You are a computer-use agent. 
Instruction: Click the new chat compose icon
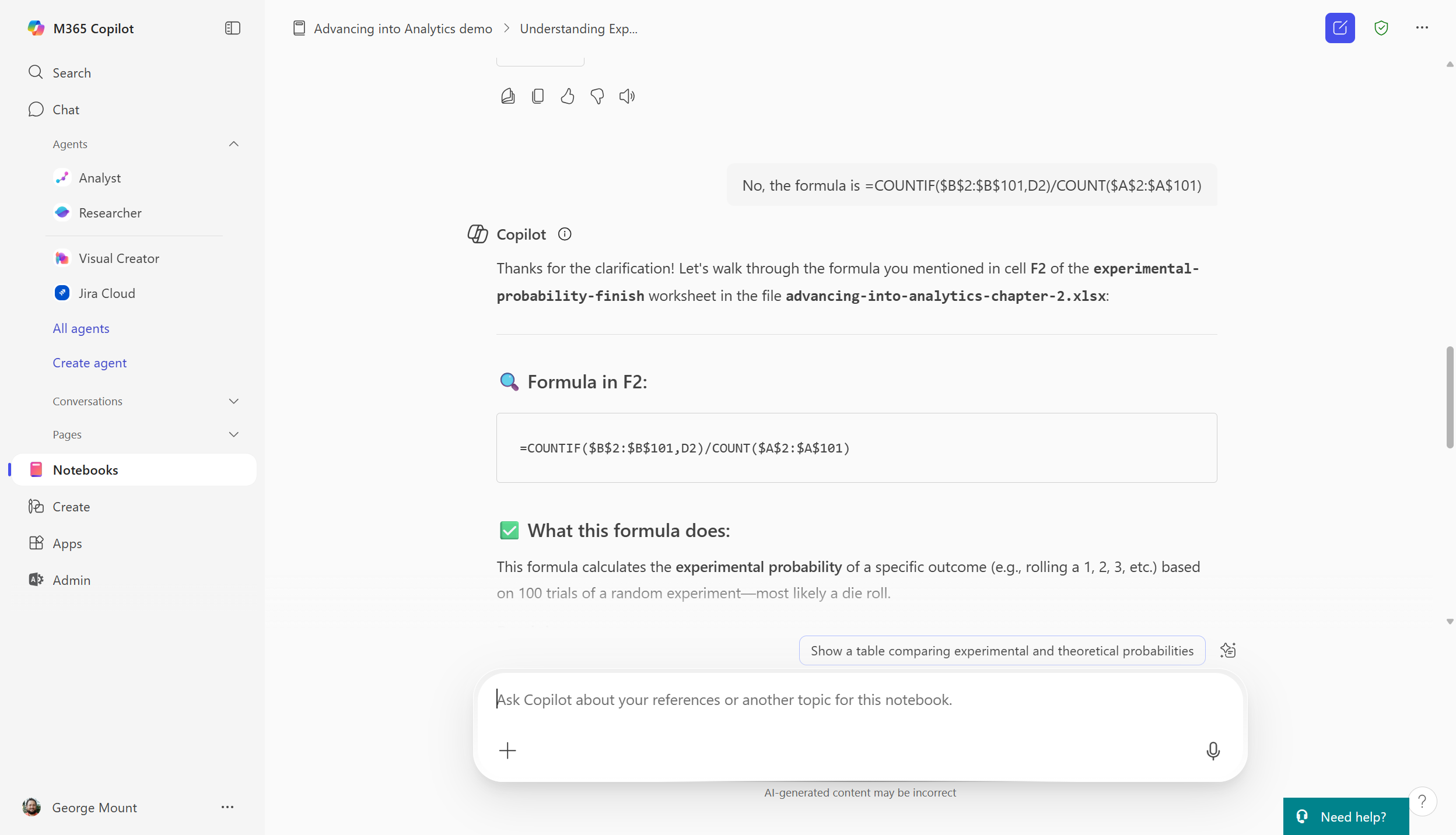click(1339, 28)
